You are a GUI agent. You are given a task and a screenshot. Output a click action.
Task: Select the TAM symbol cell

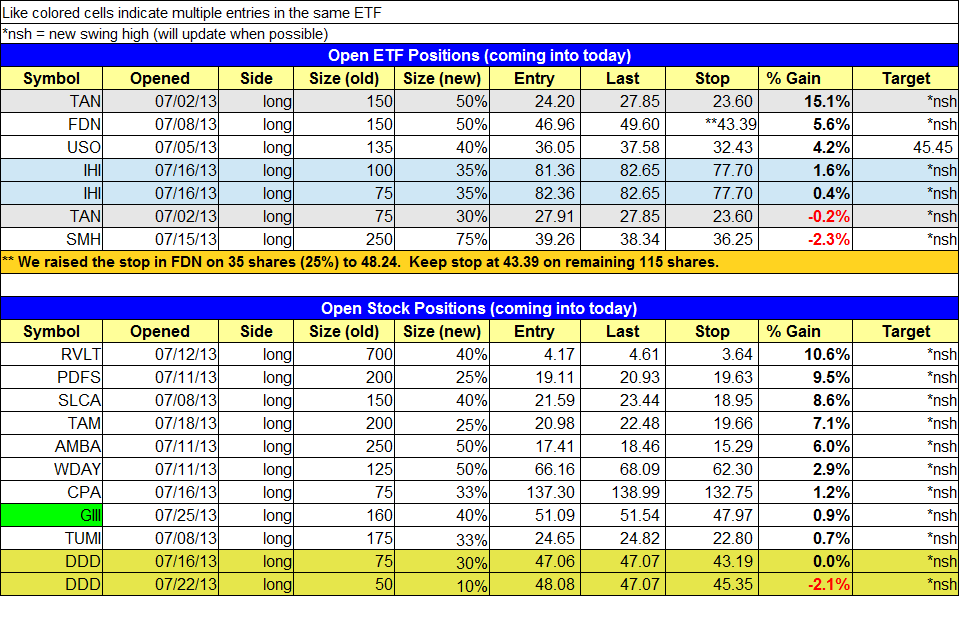pos(52,423)
